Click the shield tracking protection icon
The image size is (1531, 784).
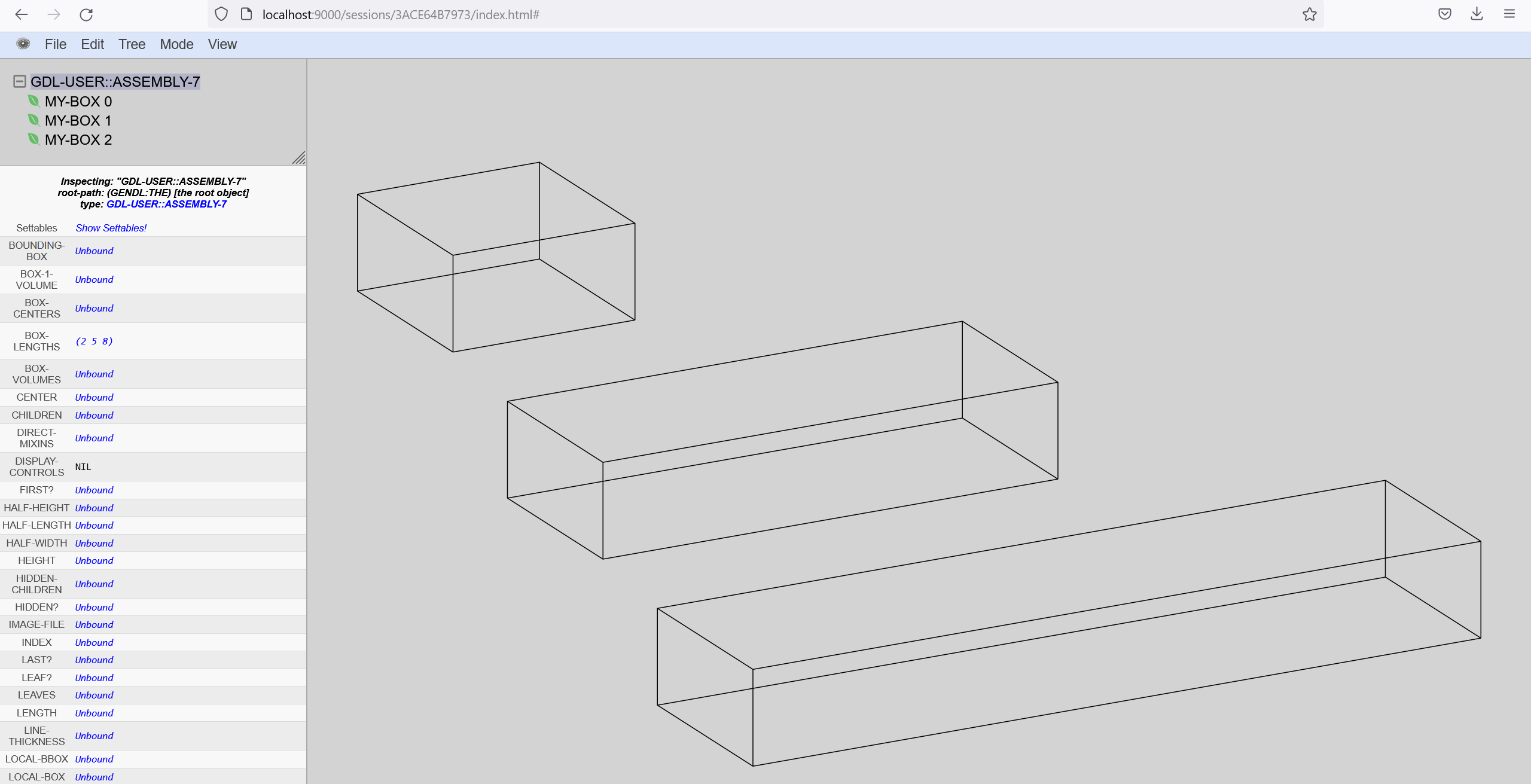(x=221, y=14)
